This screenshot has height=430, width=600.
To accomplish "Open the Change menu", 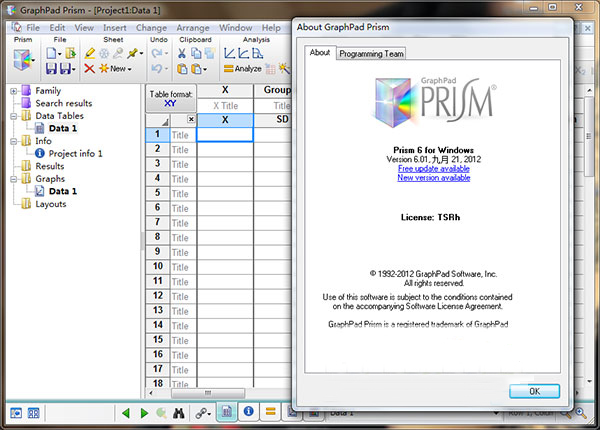I will click(152, 28).
